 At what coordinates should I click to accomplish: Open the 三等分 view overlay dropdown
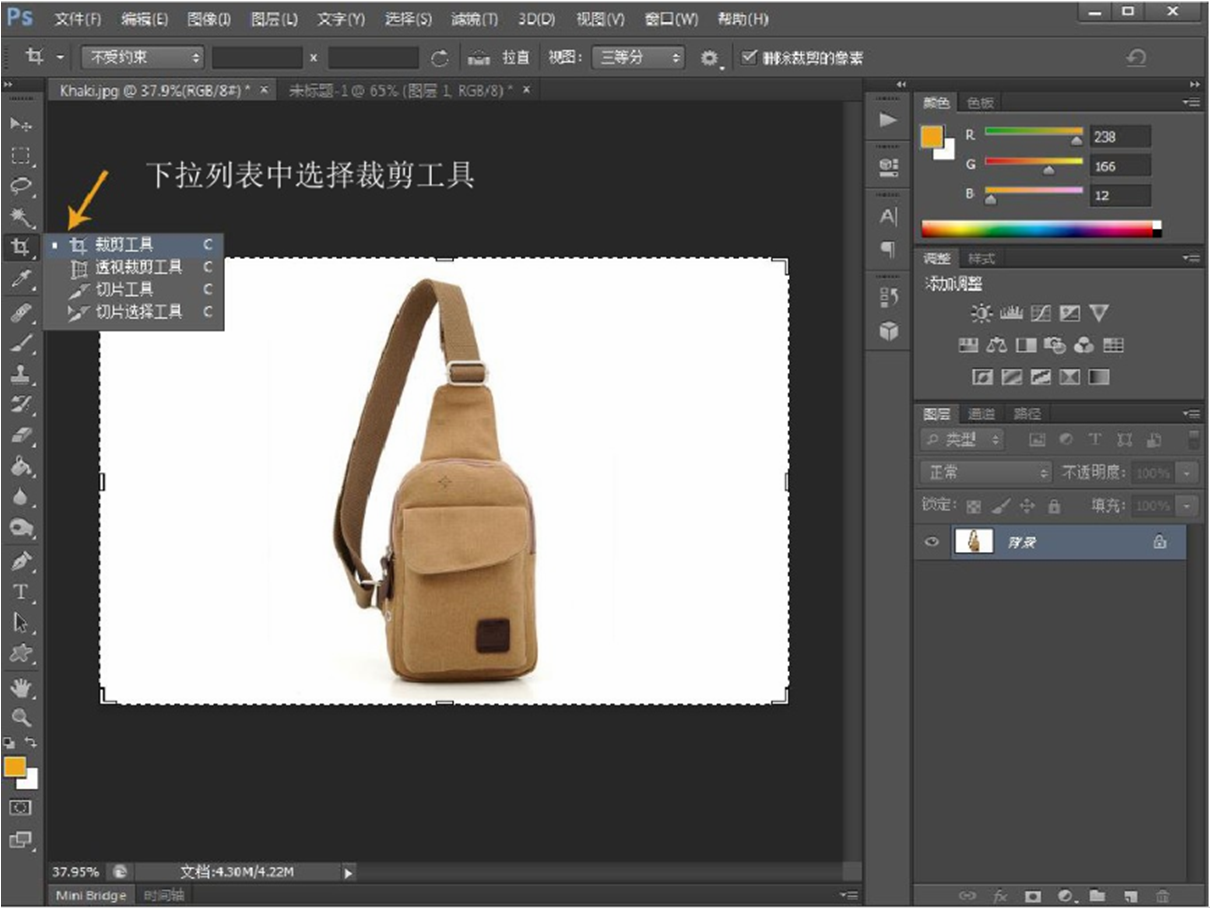tap(637, 58)
